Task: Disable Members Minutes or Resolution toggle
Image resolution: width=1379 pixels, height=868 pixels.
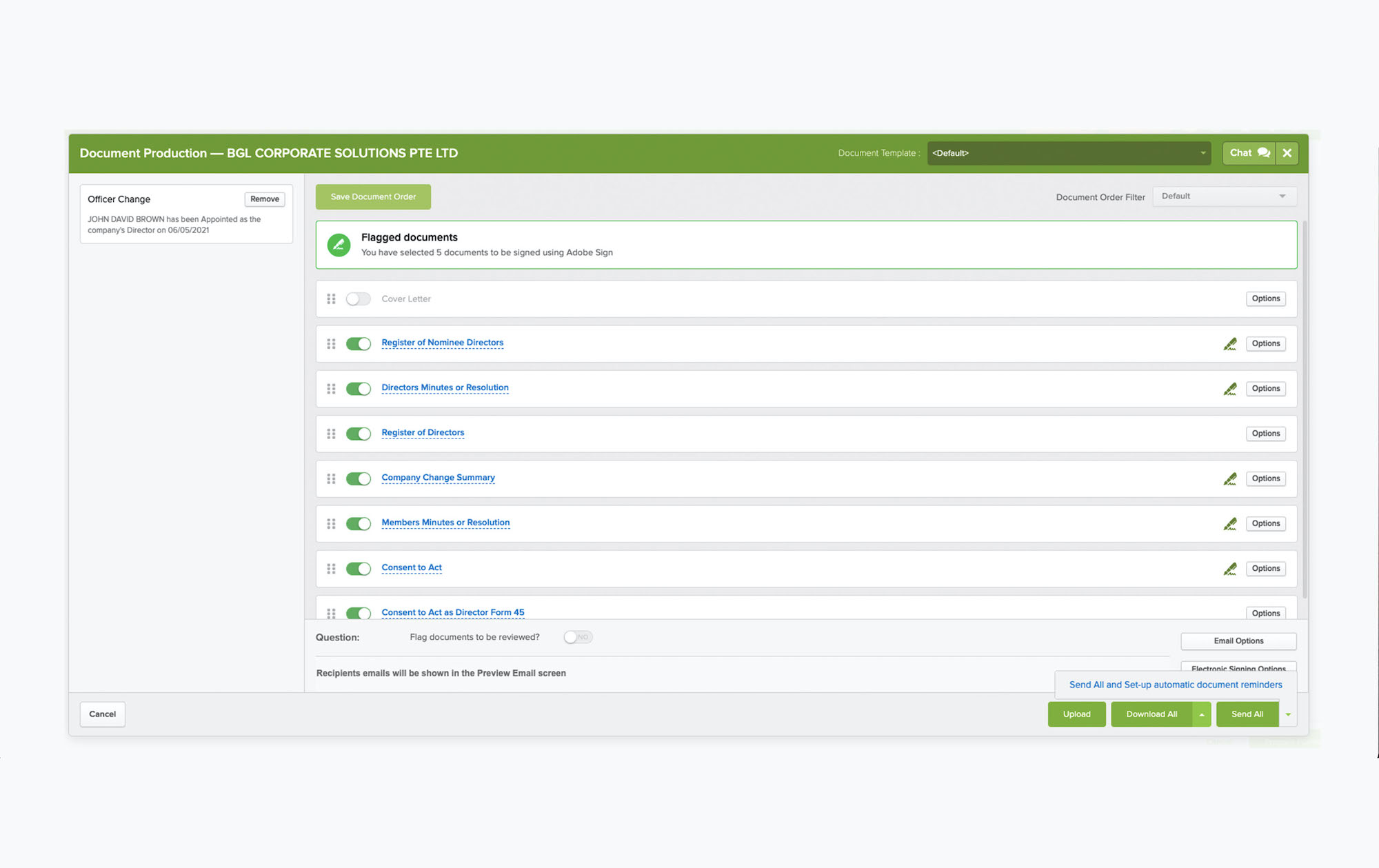Action: (x=359, y=524)
